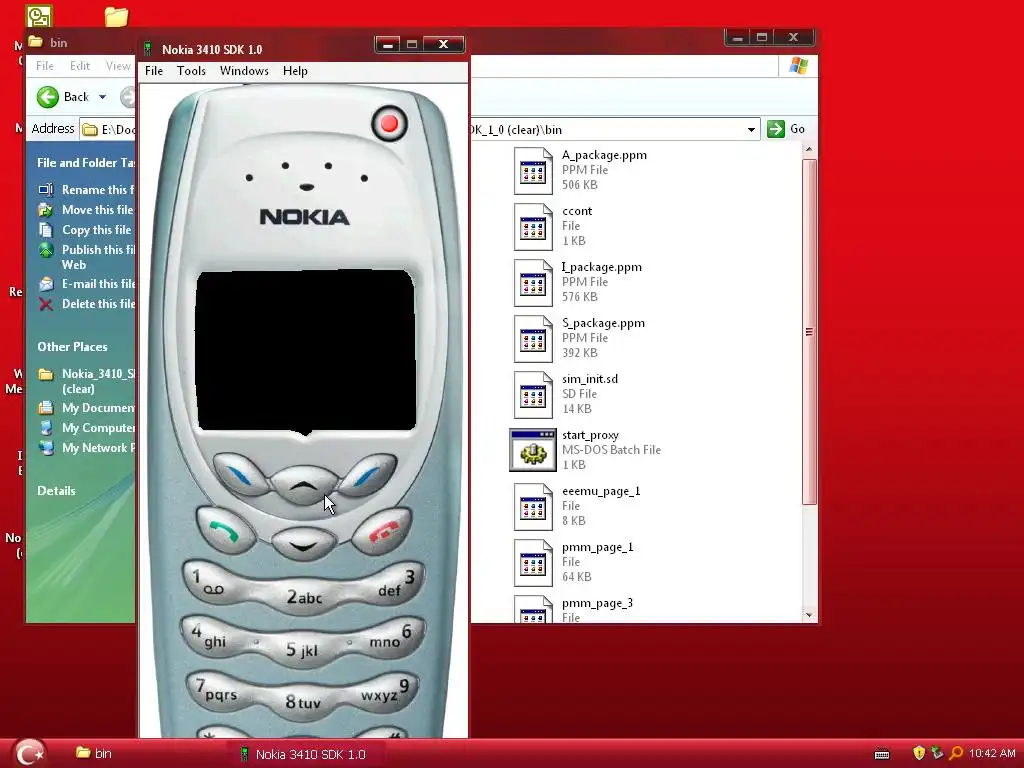The width and height of the screenshot is (1024, 768).
Task: Open the Help menu in Nokia 3410 SDK
Action: pyautogui.click(x=295, y=71)
